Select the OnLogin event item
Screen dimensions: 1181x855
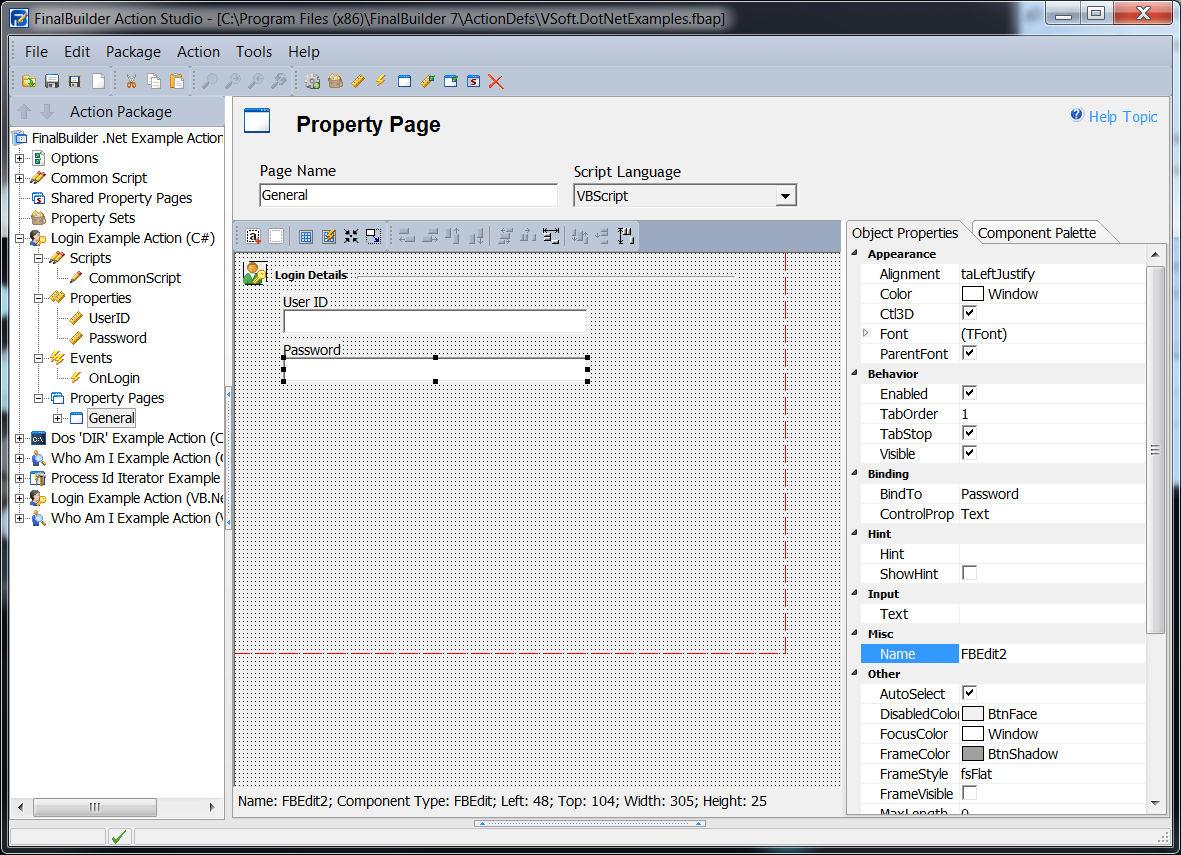tap(114, 378)
